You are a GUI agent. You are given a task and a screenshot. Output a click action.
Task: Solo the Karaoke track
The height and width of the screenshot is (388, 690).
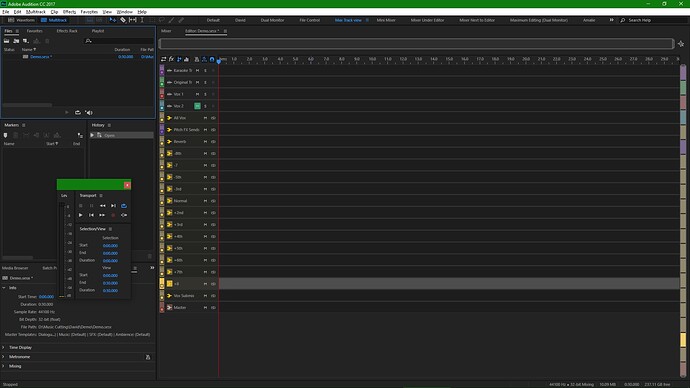tap(205, 70)
